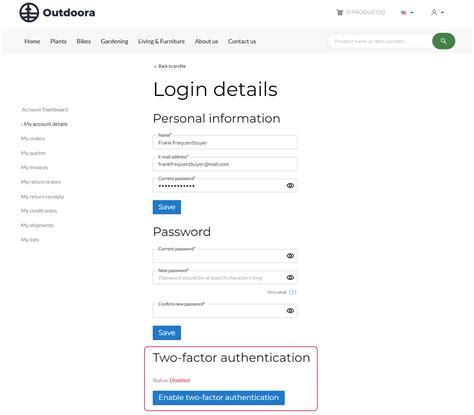Click the E-mail address field
This screenshot has height=415, width=474.
[x=225, y=164]
